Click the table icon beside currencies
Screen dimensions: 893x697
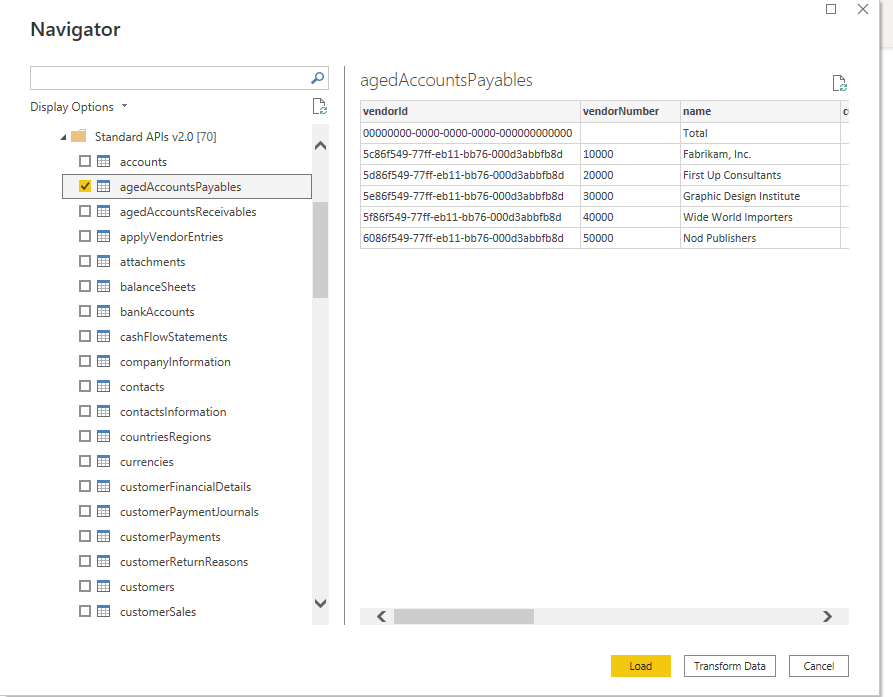click(x=104, y=461)
